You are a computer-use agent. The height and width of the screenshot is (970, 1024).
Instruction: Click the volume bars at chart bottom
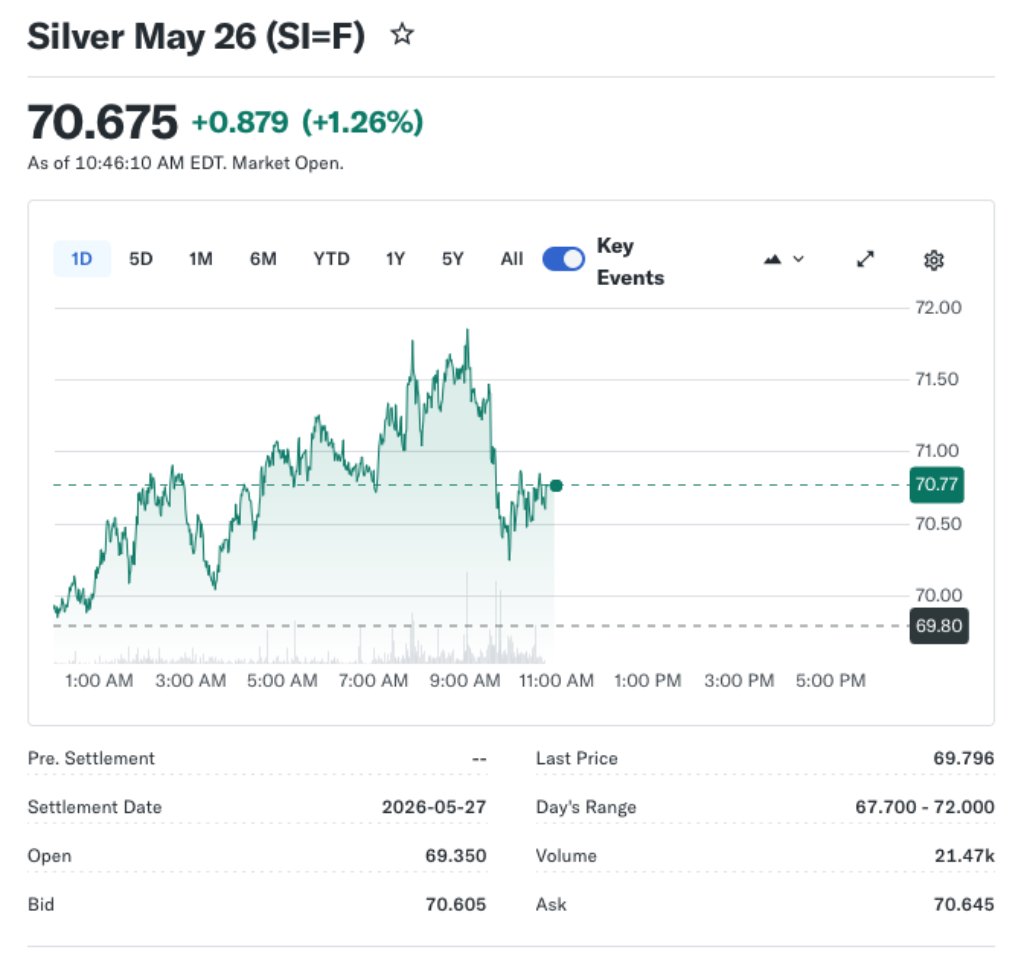(400, 650)
